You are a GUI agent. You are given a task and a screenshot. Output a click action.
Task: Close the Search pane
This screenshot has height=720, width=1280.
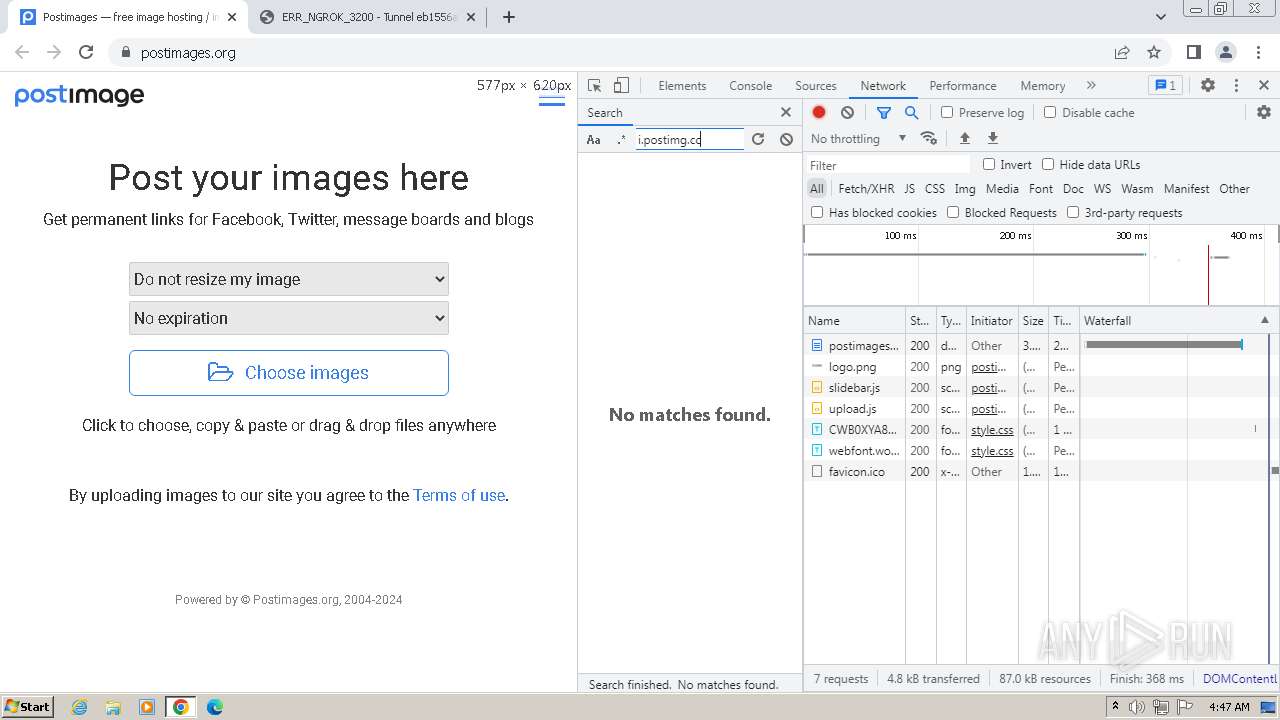click(x=786, y=112)
